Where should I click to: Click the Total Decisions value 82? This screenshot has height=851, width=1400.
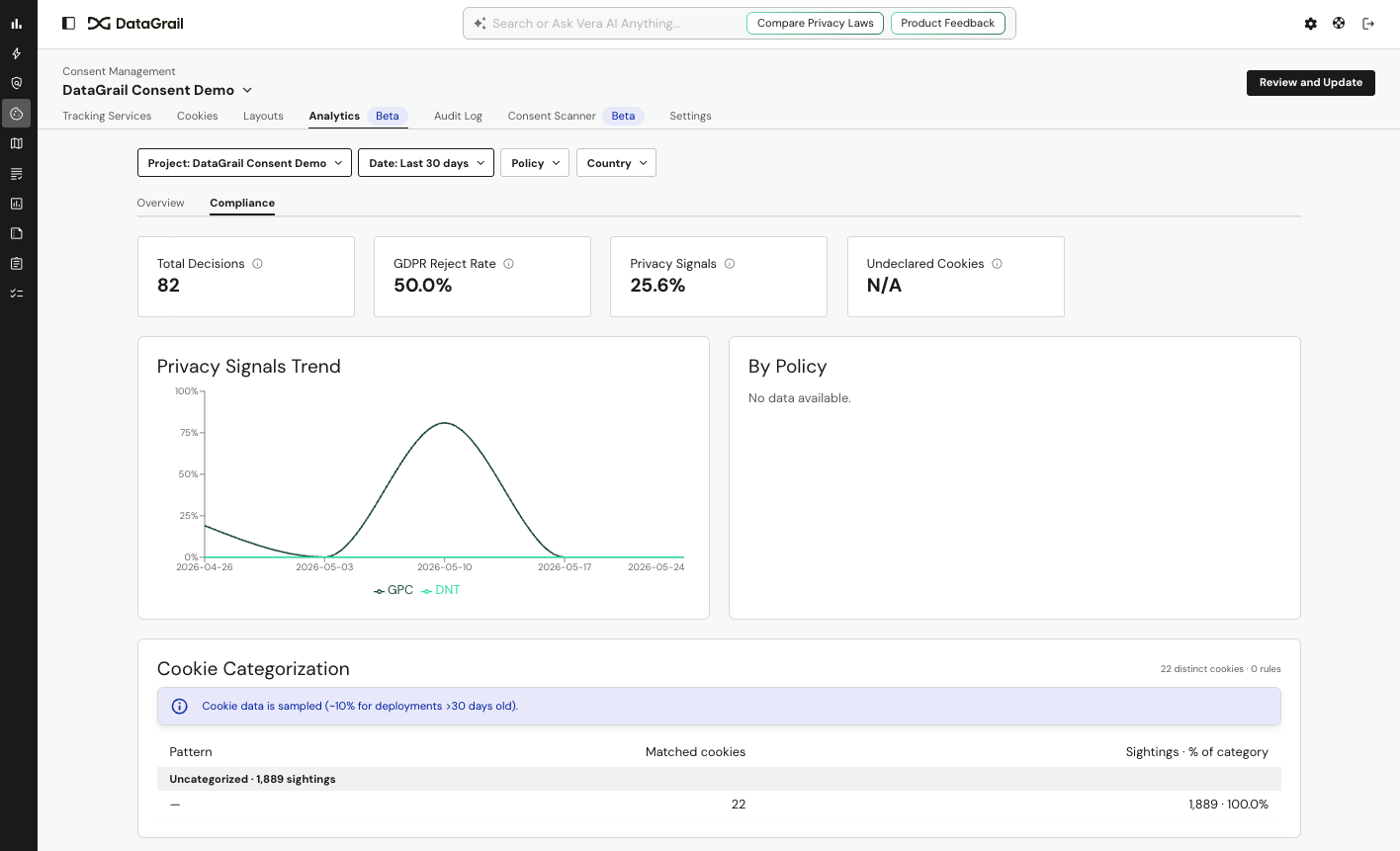coord(168,286)
